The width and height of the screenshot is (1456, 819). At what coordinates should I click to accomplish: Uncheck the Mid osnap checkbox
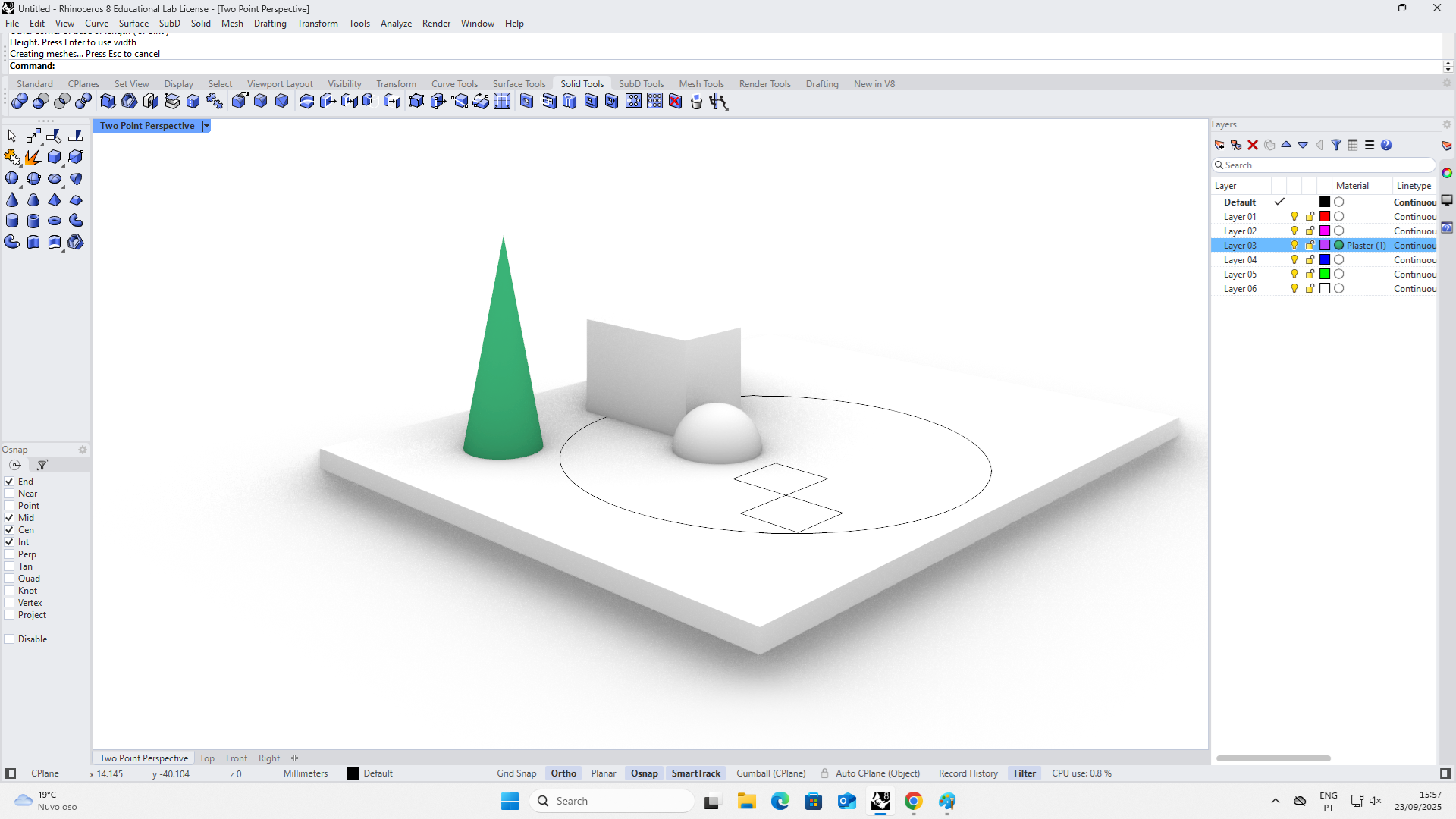point(10,518)
